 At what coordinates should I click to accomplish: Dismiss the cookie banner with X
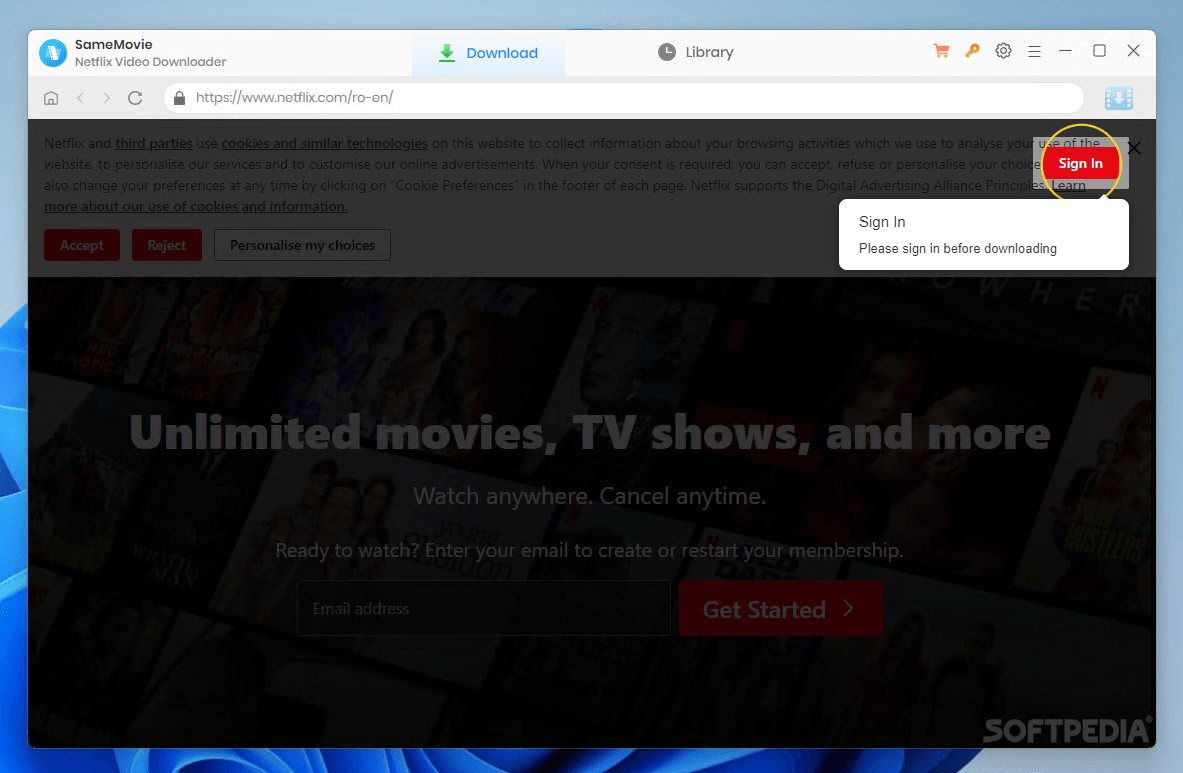click(x=1134, y=148)
